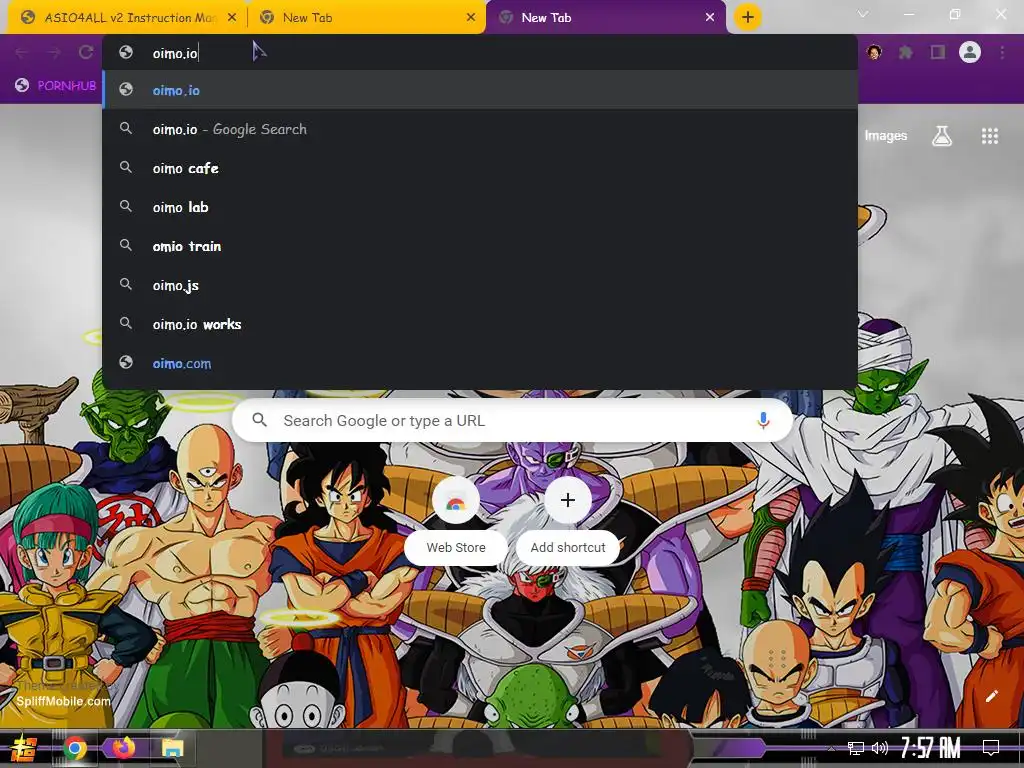1024x768 pixels.
Task: Restore down the Chrome window
Action: [x=955, y=14]
